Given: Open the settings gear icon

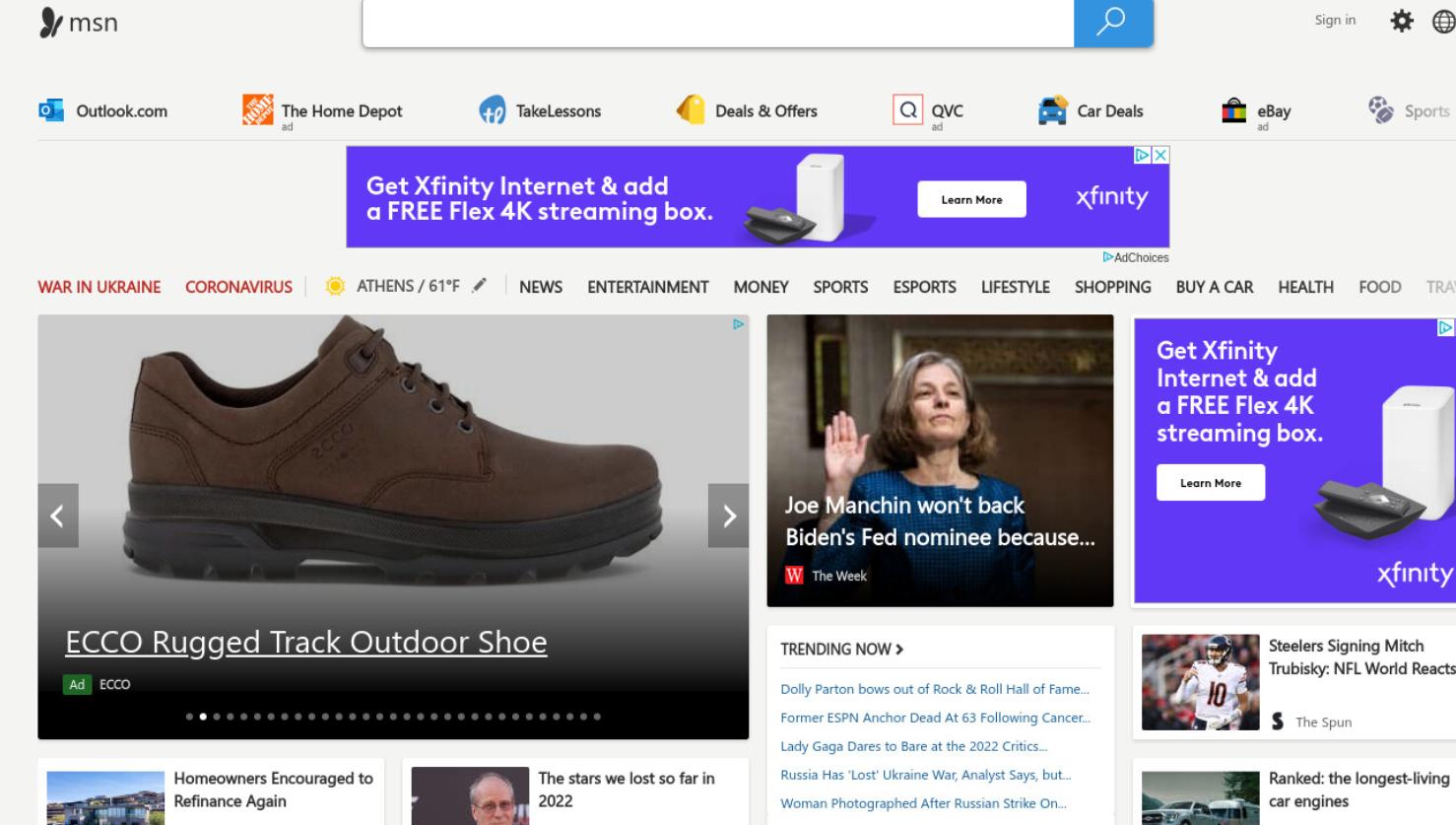Looking at the screenshot, I should [x=1401, y=21].
